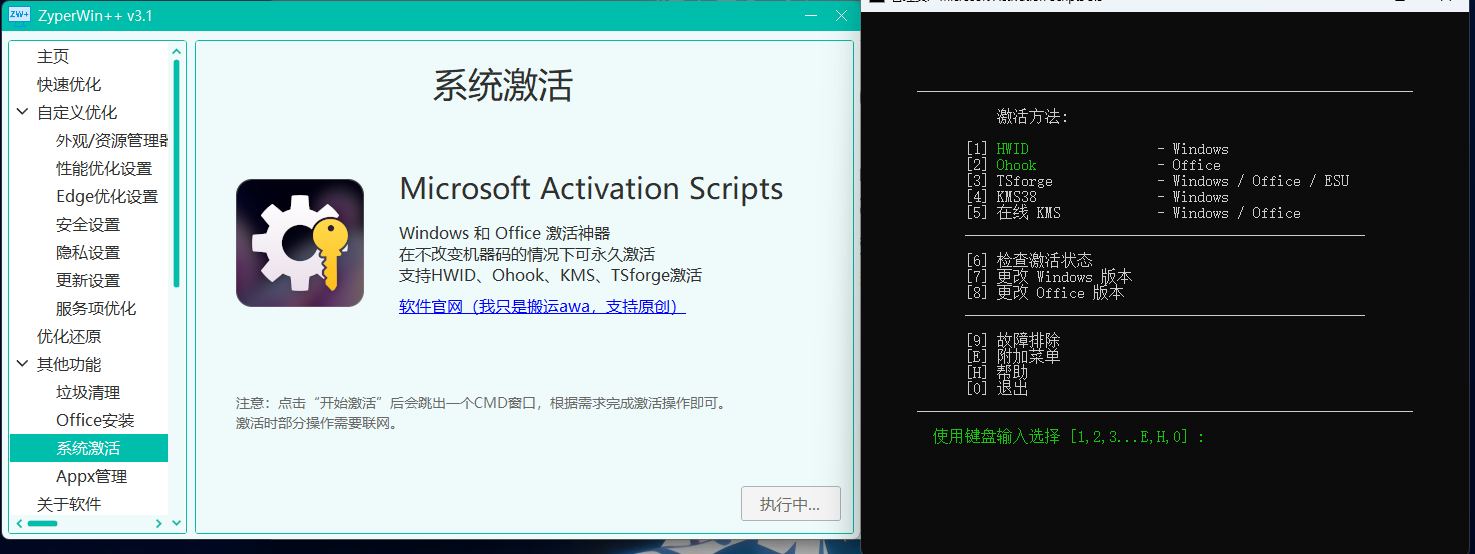The height and width of the screenshot is (554, 1475).
Task: Click the 使用键盘输入选择 prompt line in CMD
Action: point(1069,436)
